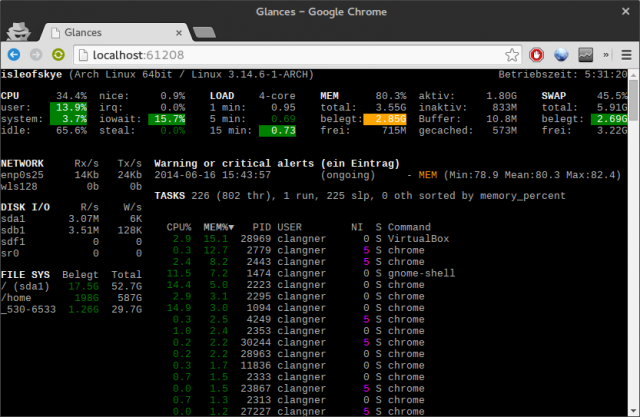This screenshot has width=640, height=417.
Task: Click the browser back button
Action: 15,55
